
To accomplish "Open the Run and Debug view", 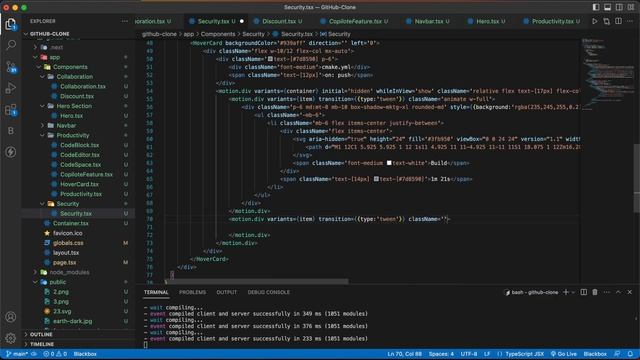I will pyautogui.click(x=11, y=88).
